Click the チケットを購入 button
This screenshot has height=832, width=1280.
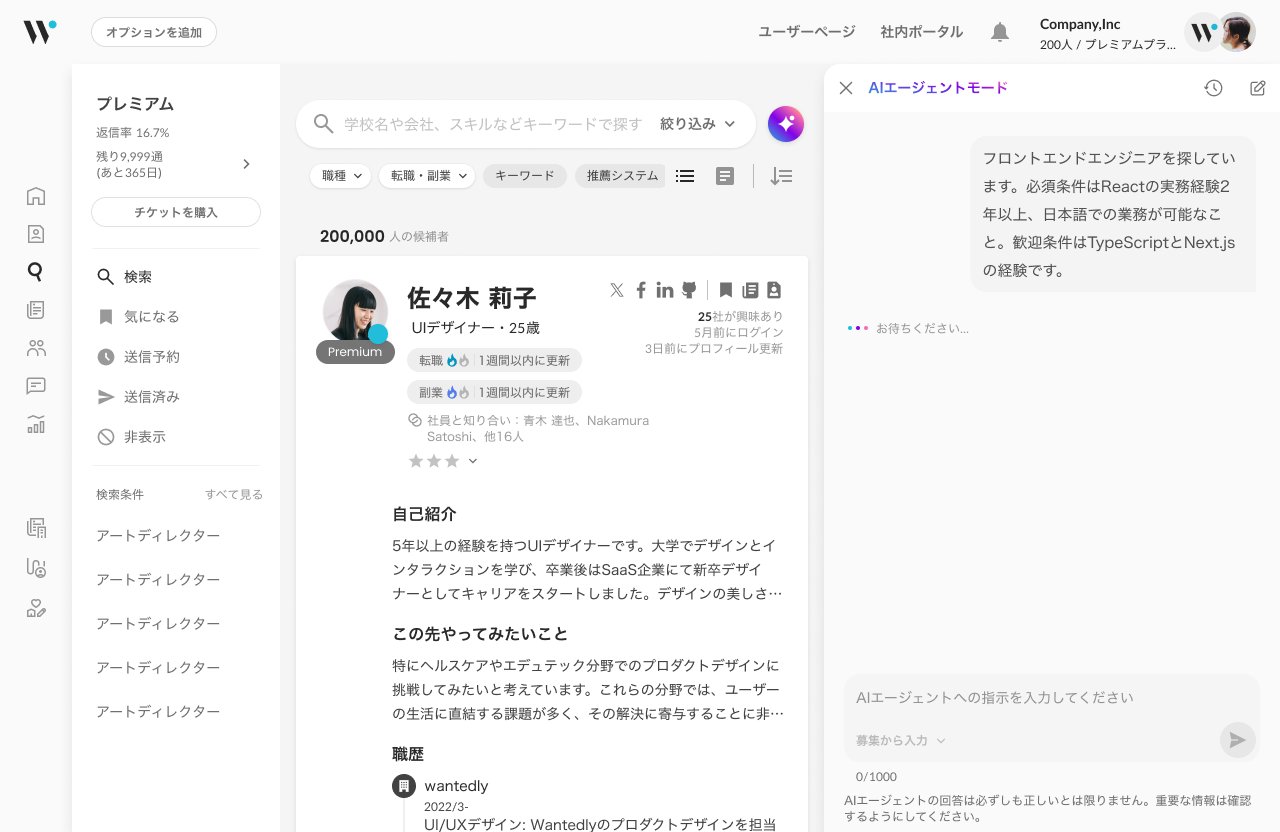pos(176,212)
